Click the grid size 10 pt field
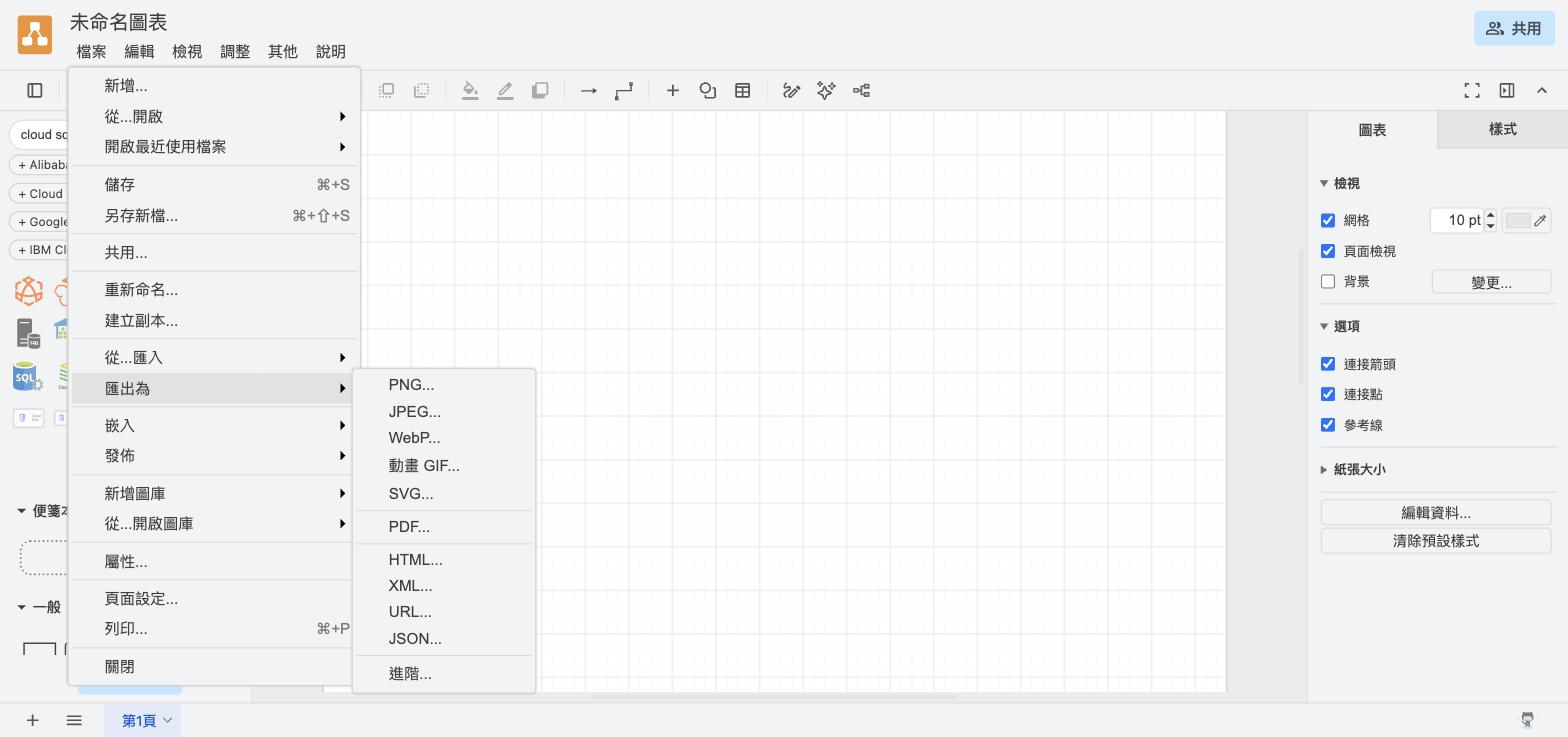Viewport: 1568px width, 737px height. (1457, 220)
